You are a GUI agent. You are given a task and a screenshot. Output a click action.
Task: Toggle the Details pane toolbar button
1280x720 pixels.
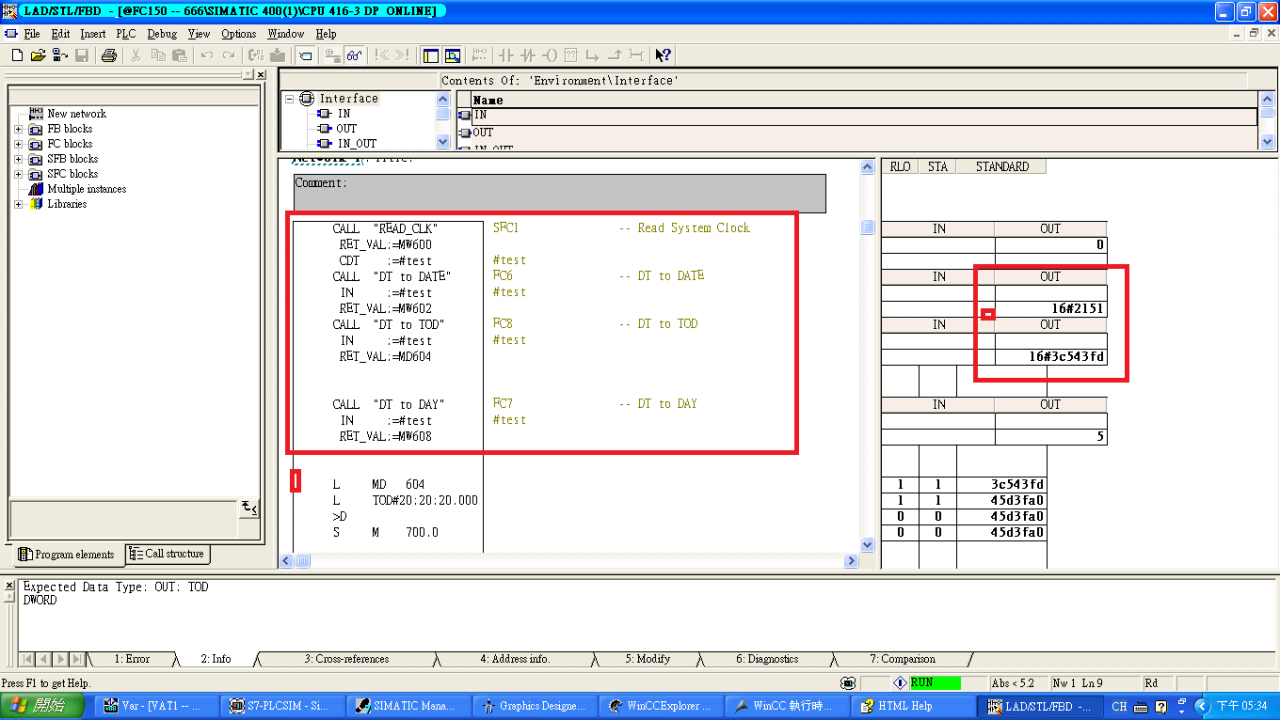pyautogui.click(x=452, y=55)
